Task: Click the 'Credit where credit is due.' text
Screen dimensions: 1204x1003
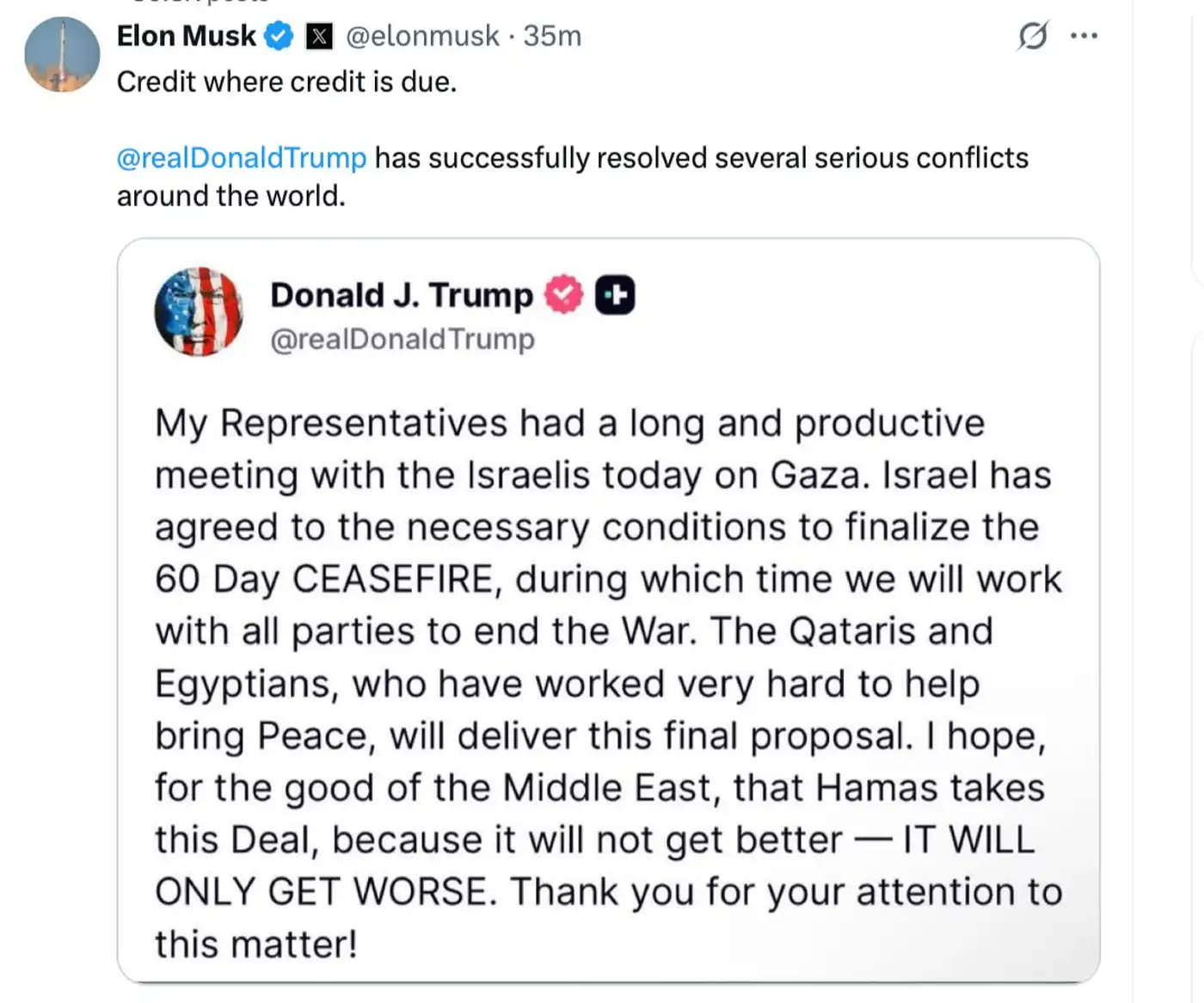Action: coord(286,82)
